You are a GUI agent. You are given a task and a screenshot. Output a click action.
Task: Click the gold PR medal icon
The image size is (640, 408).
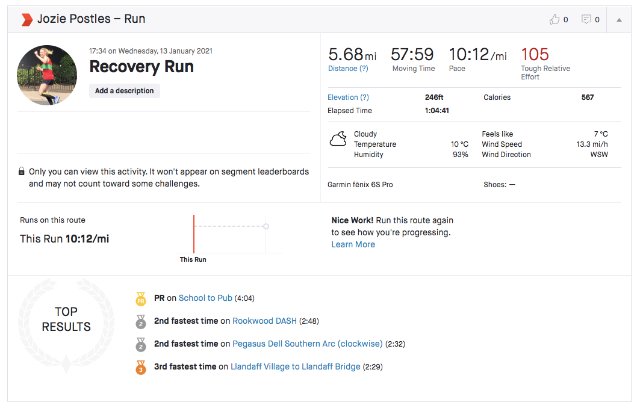tap(139, 297)
